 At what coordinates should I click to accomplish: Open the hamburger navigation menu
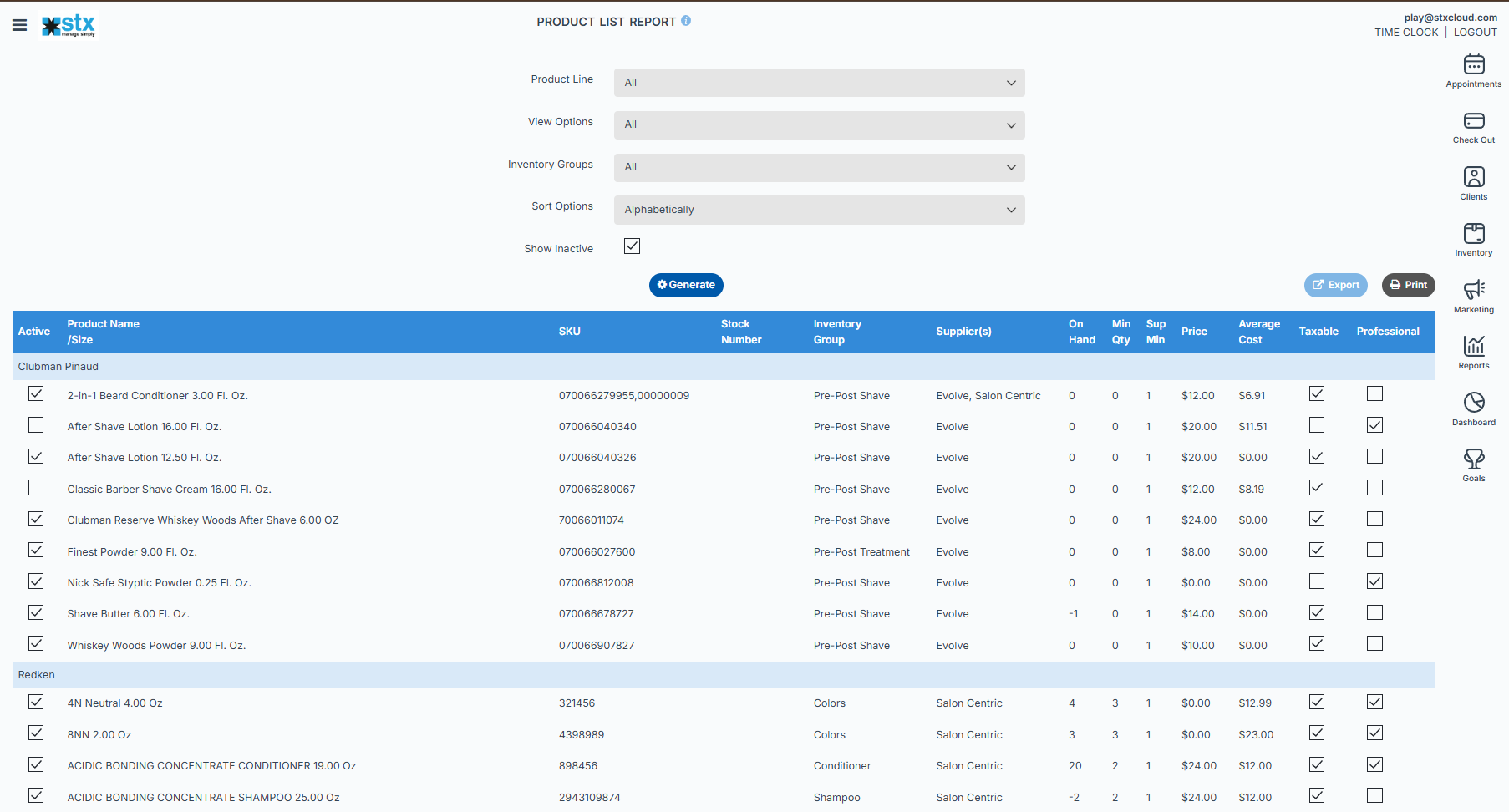(x=19, y=25)
